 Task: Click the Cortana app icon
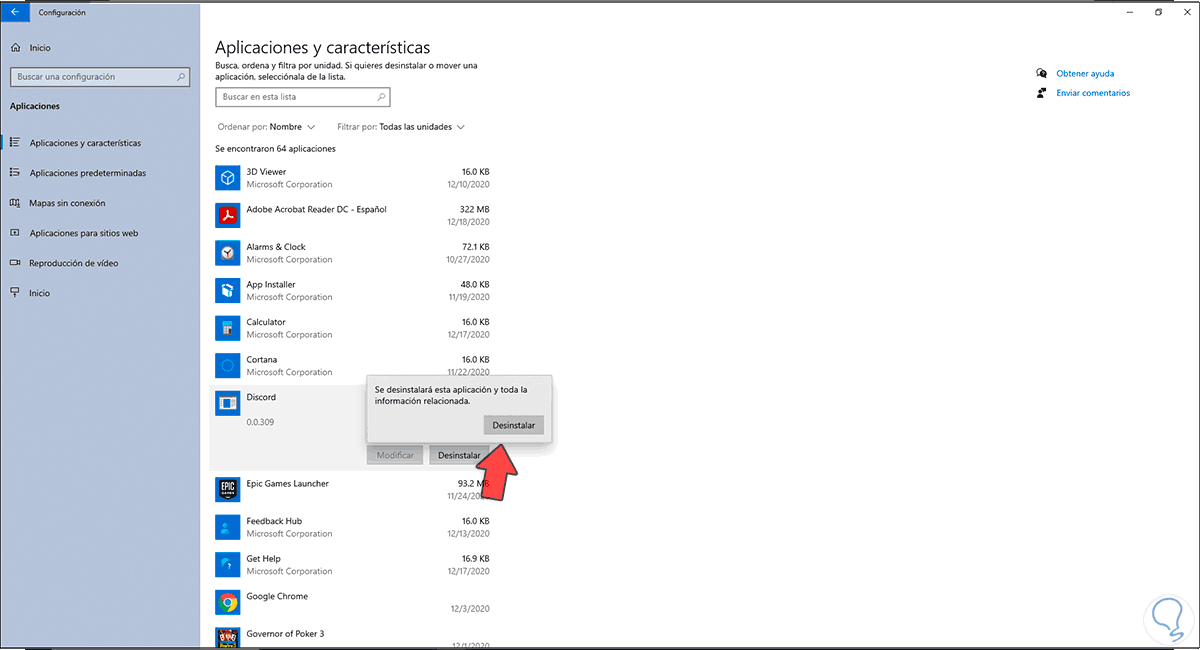point(228,365)
